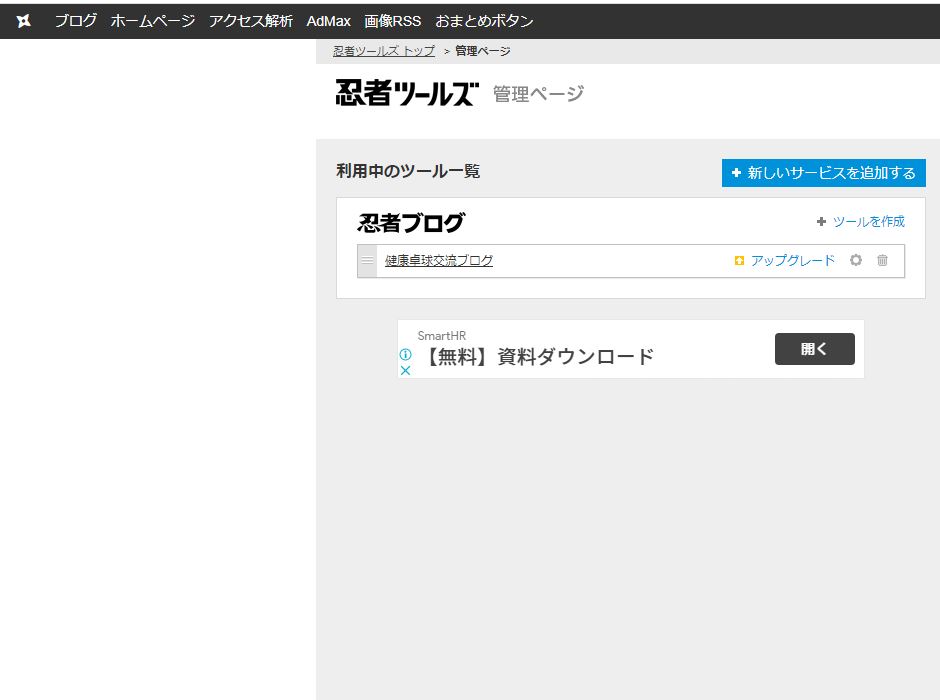
Task: Open the おまとめボタン menu item
Action: coord(484,21)
